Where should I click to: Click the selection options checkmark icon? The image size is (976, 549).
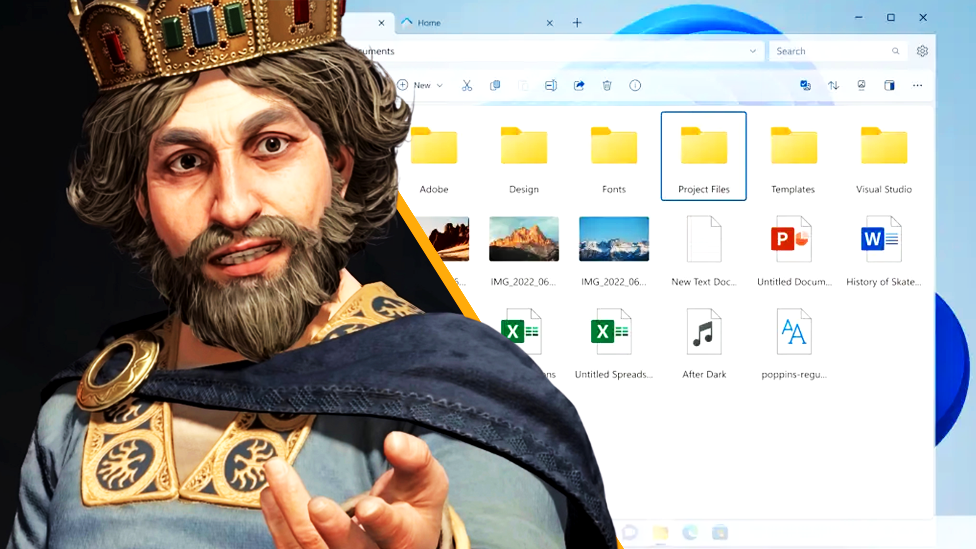coord(805,85)
